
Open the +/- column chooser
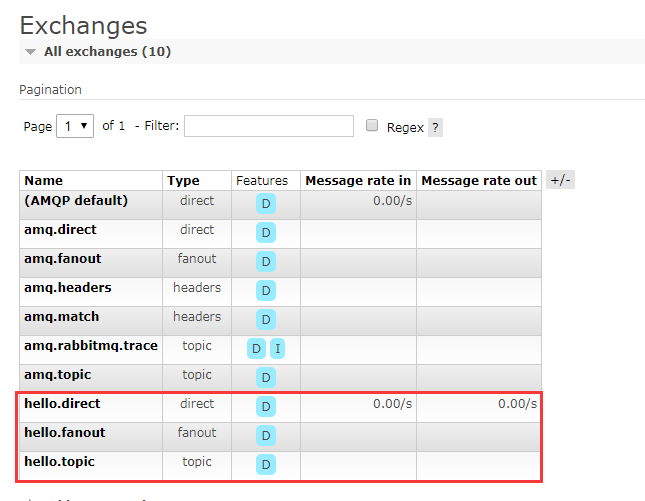coord(561,180)
